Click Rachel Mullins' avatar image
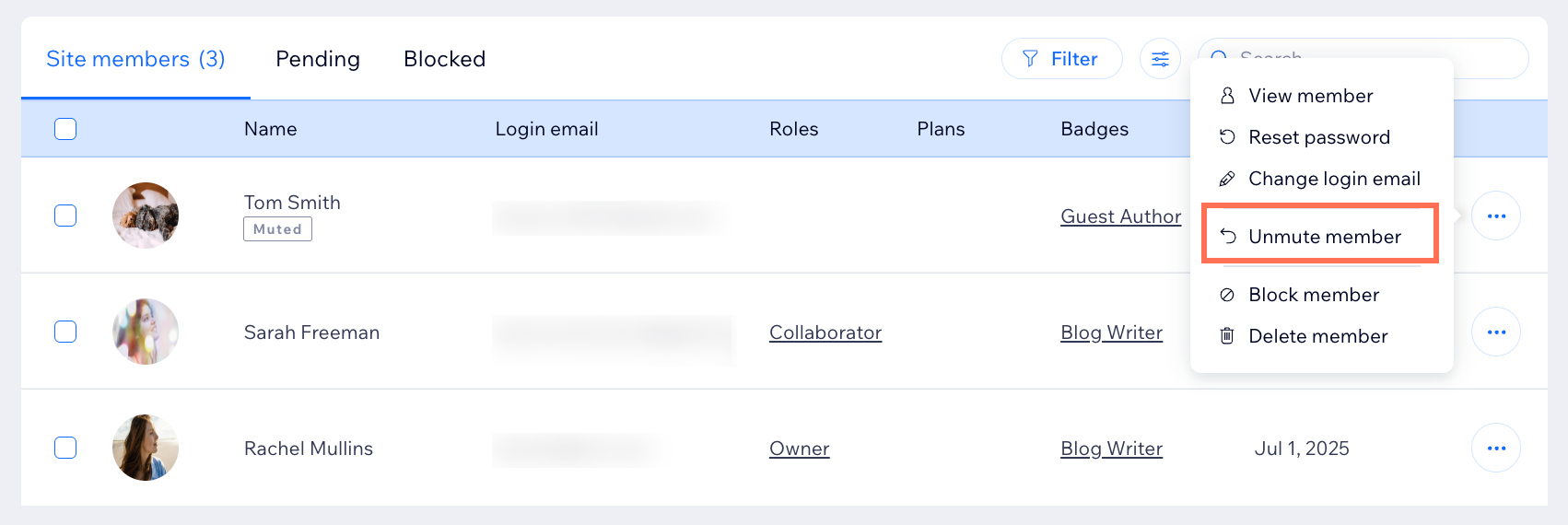Viewport: 1568px width, 525px height. click(146, 448)
